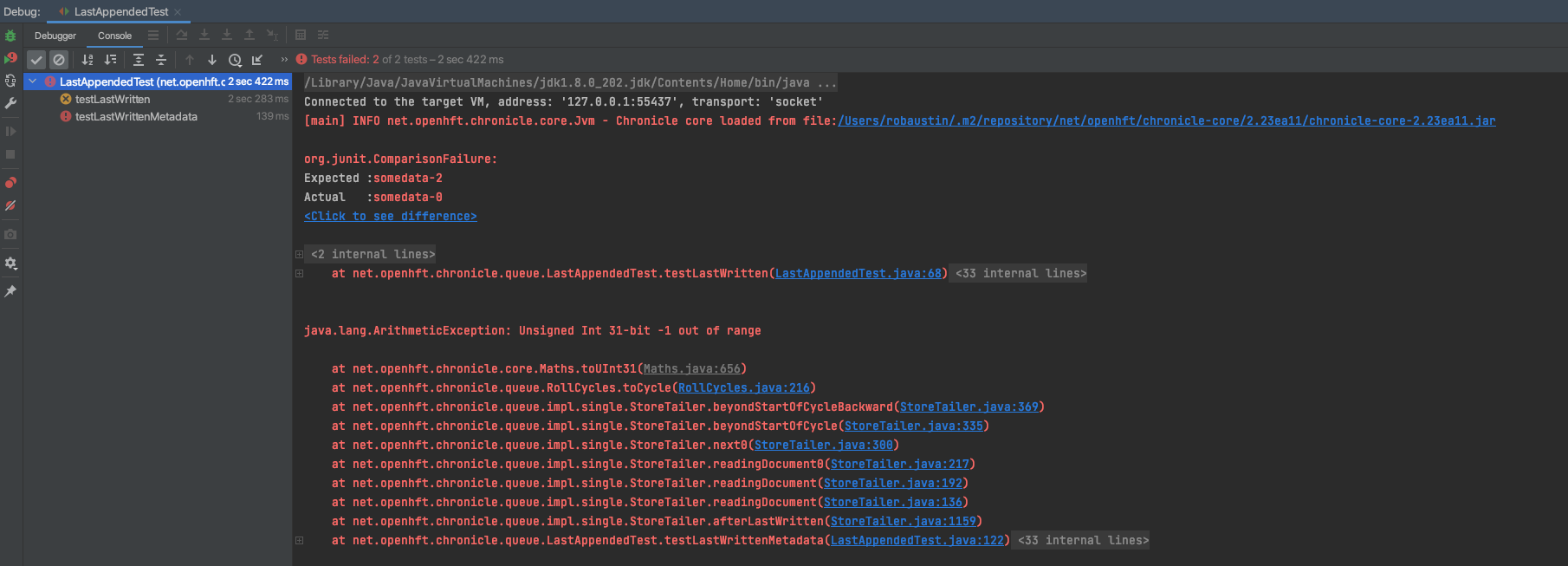Go to previous failed test up arrow
This screenshot has height=566, width=1568.
coord(190,60)
